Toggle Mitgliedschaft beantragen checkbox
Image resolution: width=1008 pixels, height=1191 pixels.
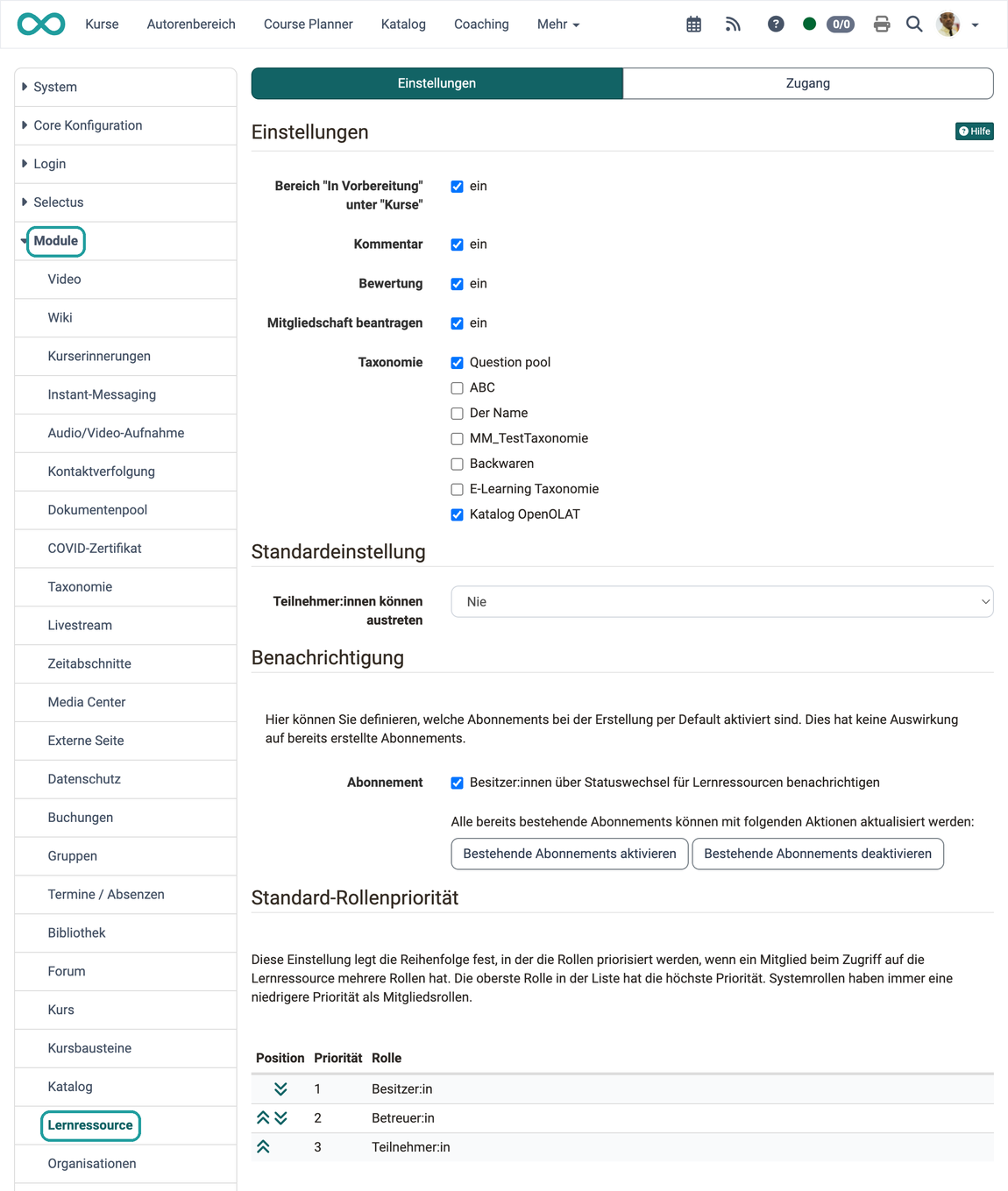tap(457, 323)
